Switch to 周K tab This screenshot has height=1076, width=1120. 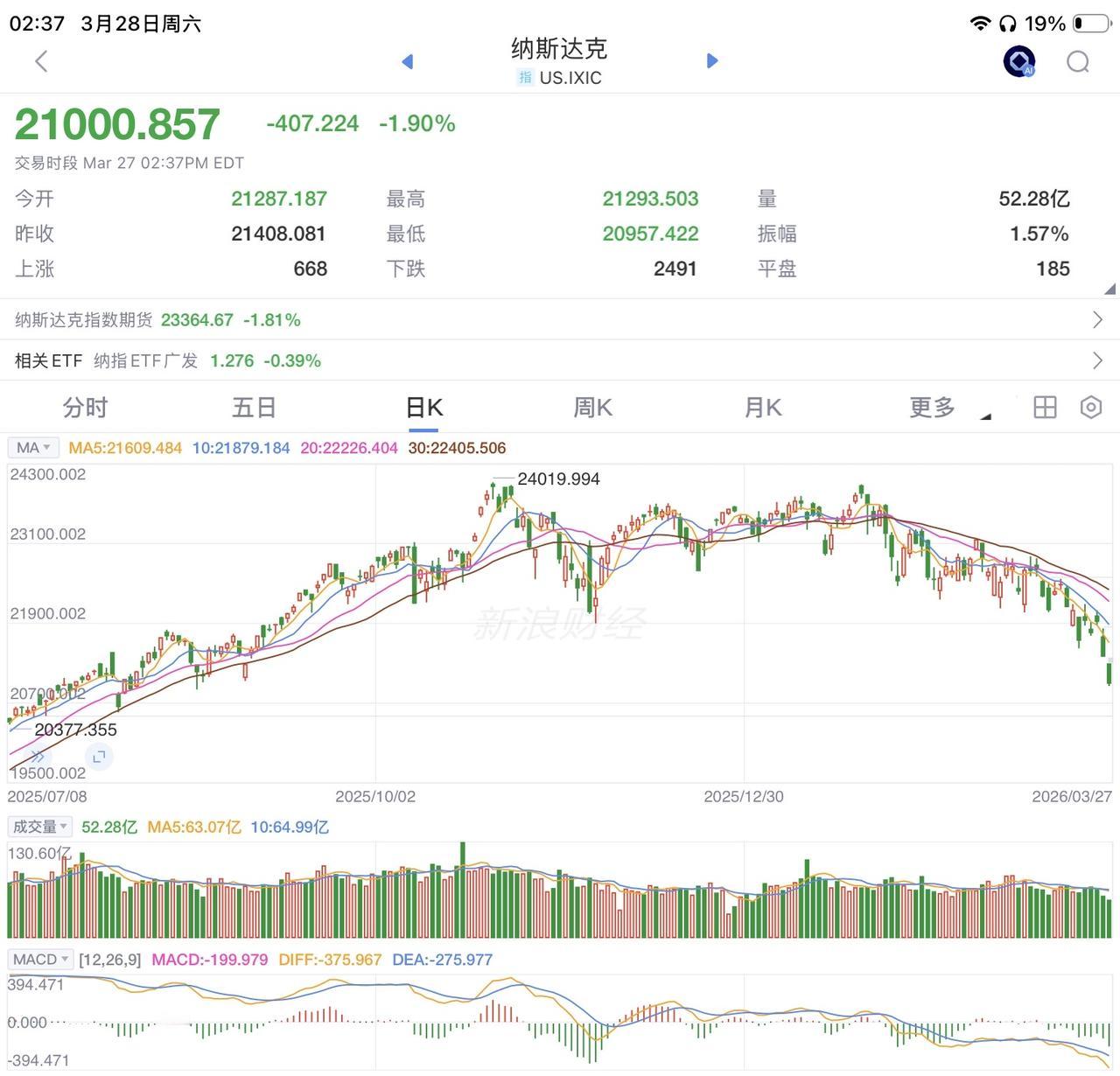click(x=592, y=408)
